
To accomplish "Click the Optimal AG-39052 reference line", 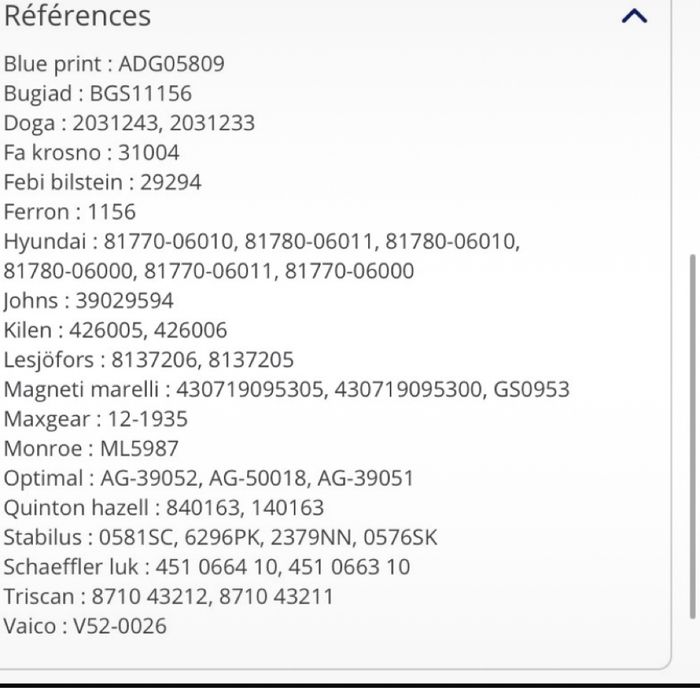I will (x=208, y=478).
